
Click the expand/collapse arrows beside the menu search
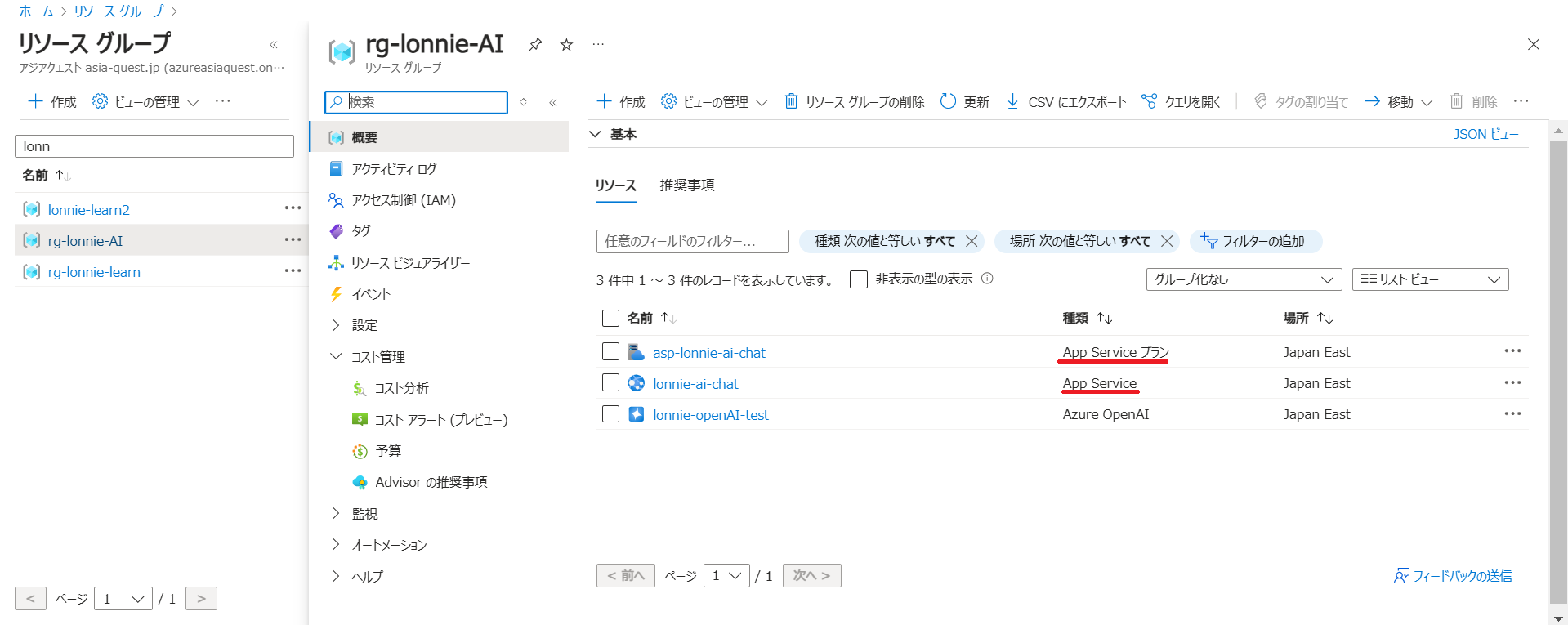coord(524,102)
